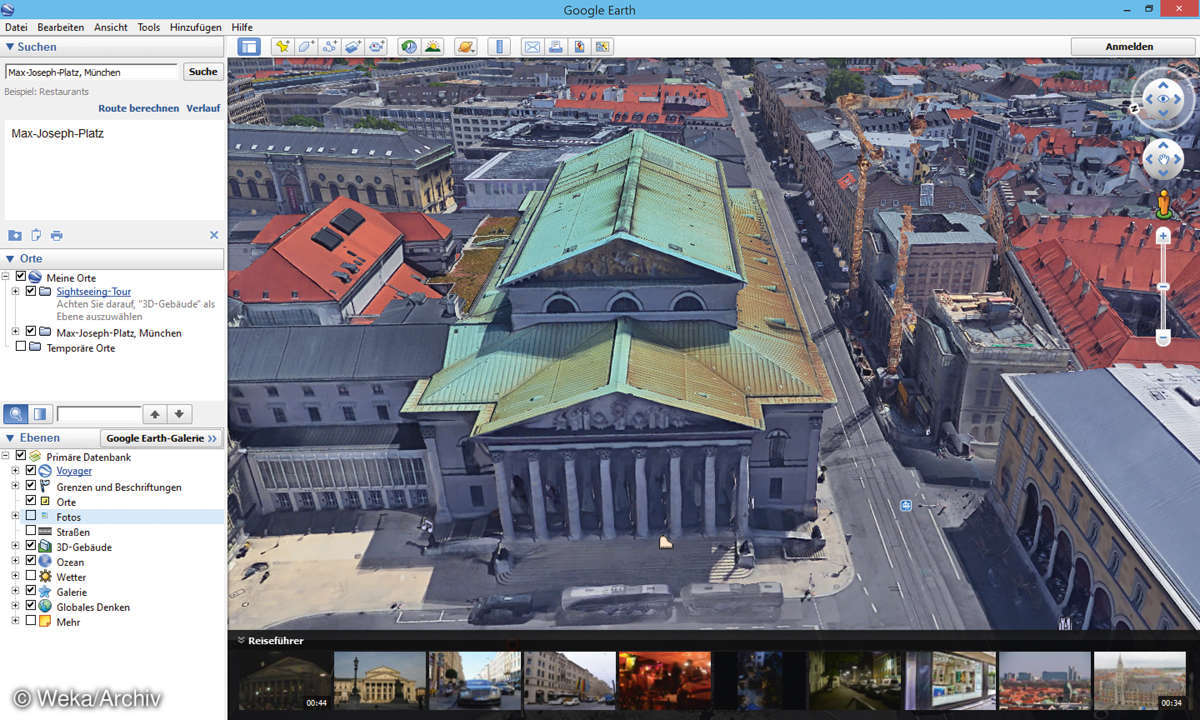
Task: Clear search results with the blue X
Action: coord(214,235)
